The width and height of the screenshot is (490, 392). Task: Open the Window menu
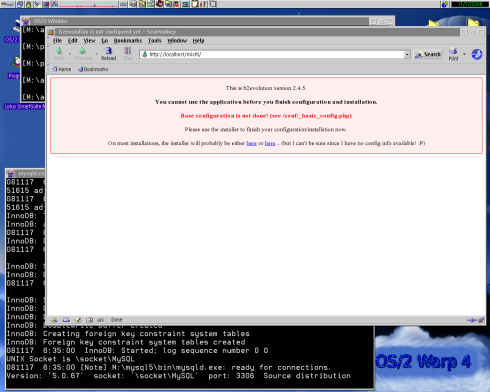[177, 41]
